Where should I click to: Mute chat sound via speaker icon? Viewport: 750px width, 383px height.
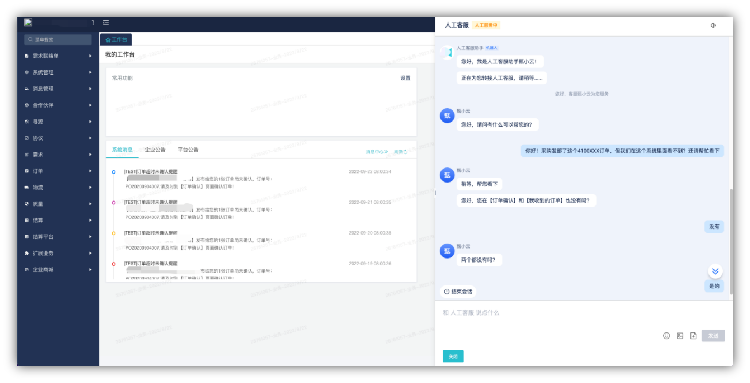[713, 25]
